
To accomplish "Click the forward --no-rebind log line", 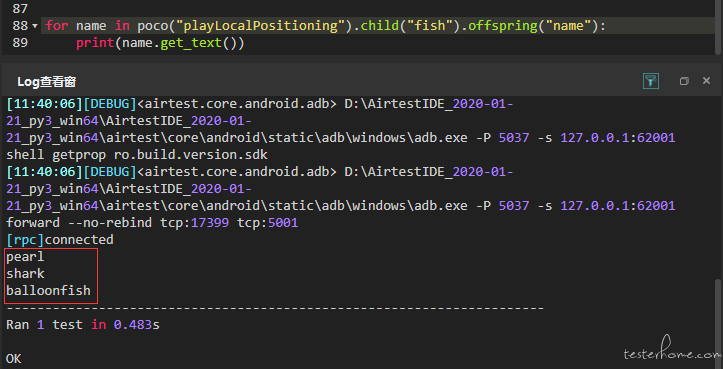I will [152, 223].
